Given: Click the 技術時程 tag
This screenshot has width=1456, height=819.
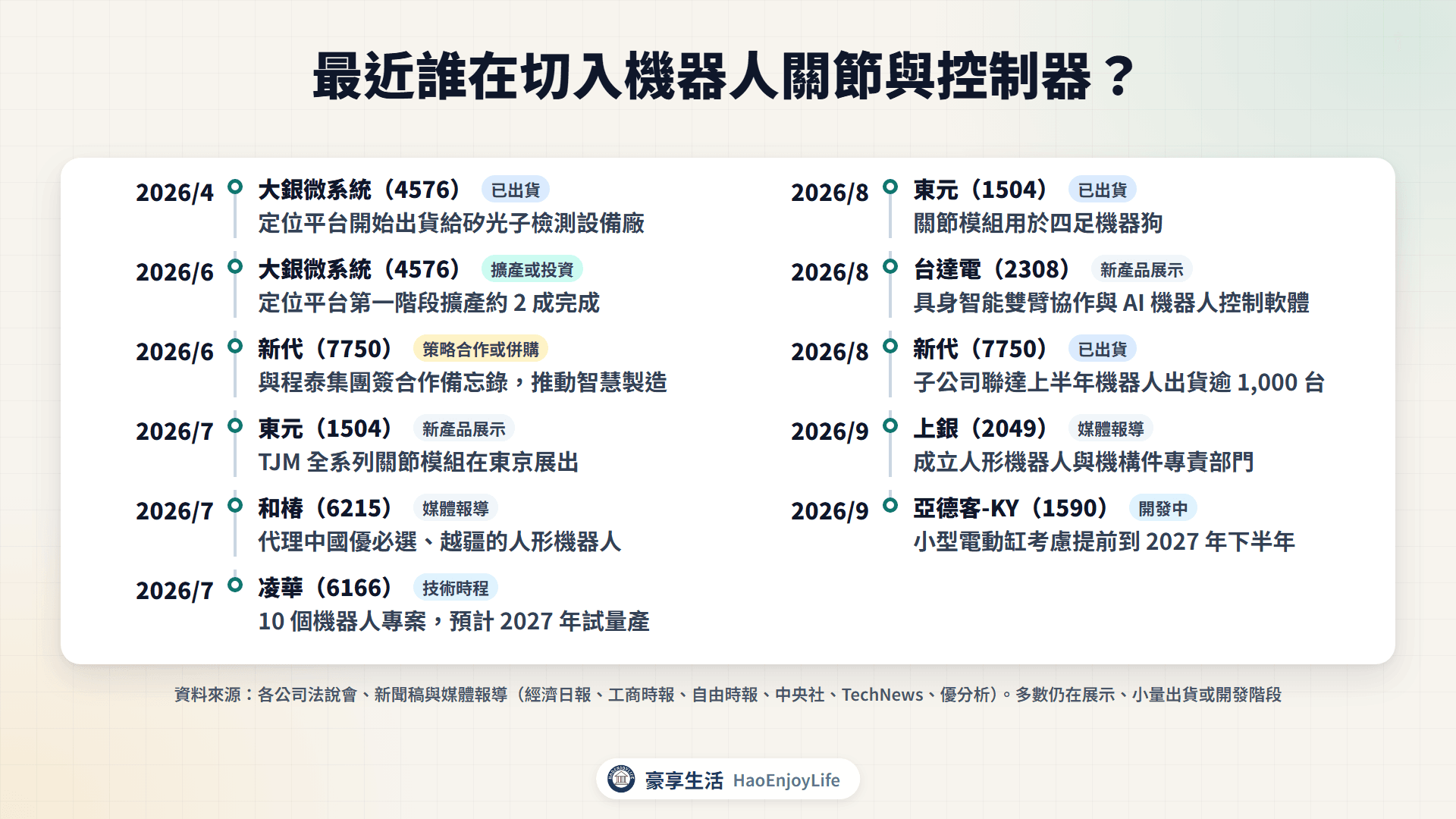Looking at the screenshot, I should (456, 588).
